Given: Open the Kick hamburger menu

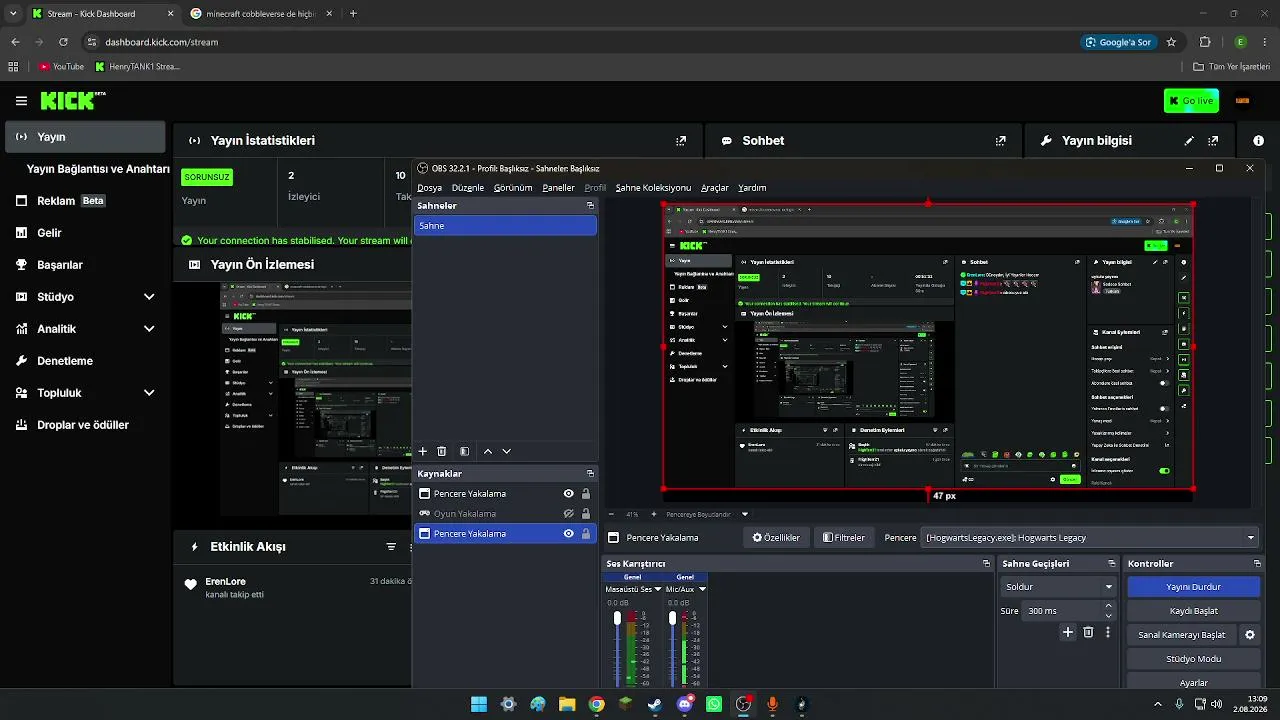Looking at the screenshot, I should 21,101.
